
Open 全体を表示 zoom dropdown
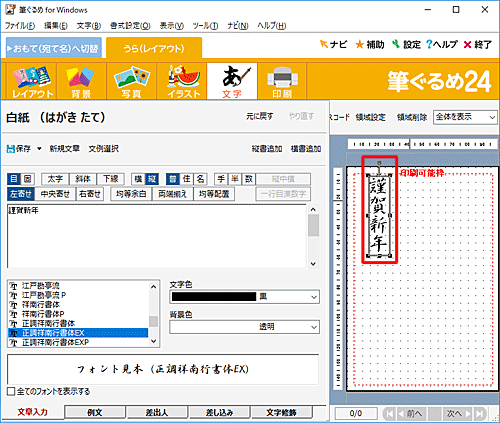(x=465, y=117)
